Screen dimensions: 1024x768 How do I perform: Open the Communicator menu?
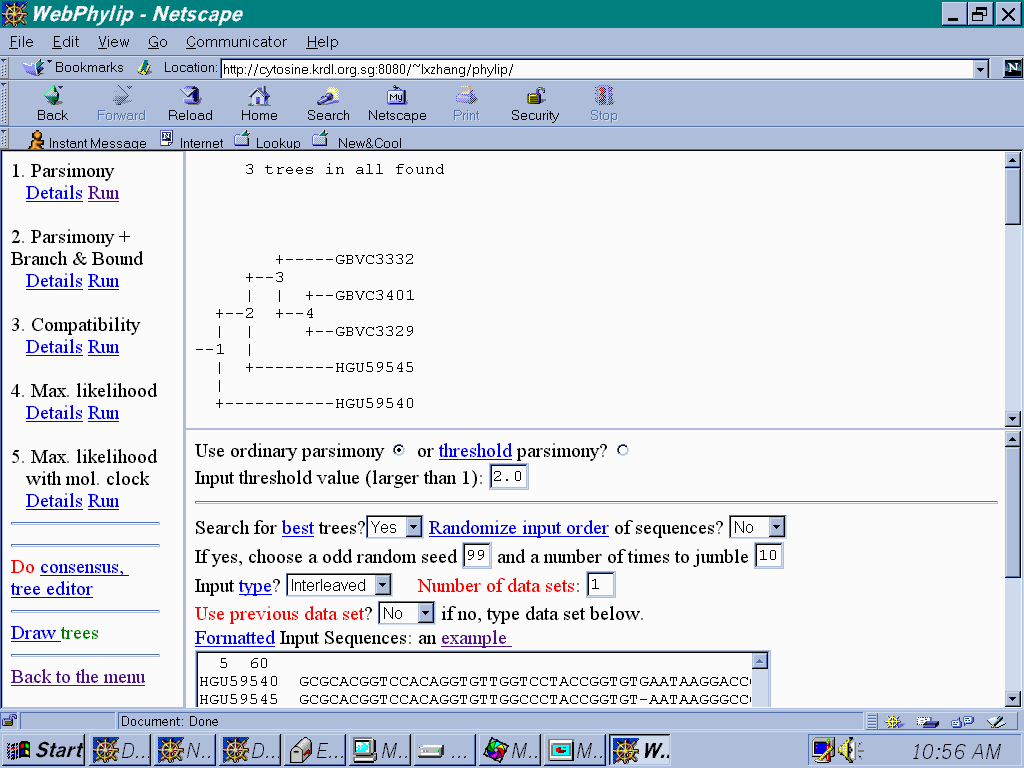(236, 42)
